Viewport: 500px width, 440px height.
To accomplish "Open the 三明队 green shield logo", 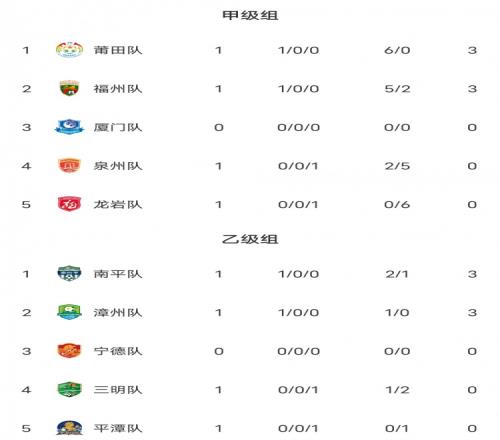I will pyautogui.click(x=69, y=389).
